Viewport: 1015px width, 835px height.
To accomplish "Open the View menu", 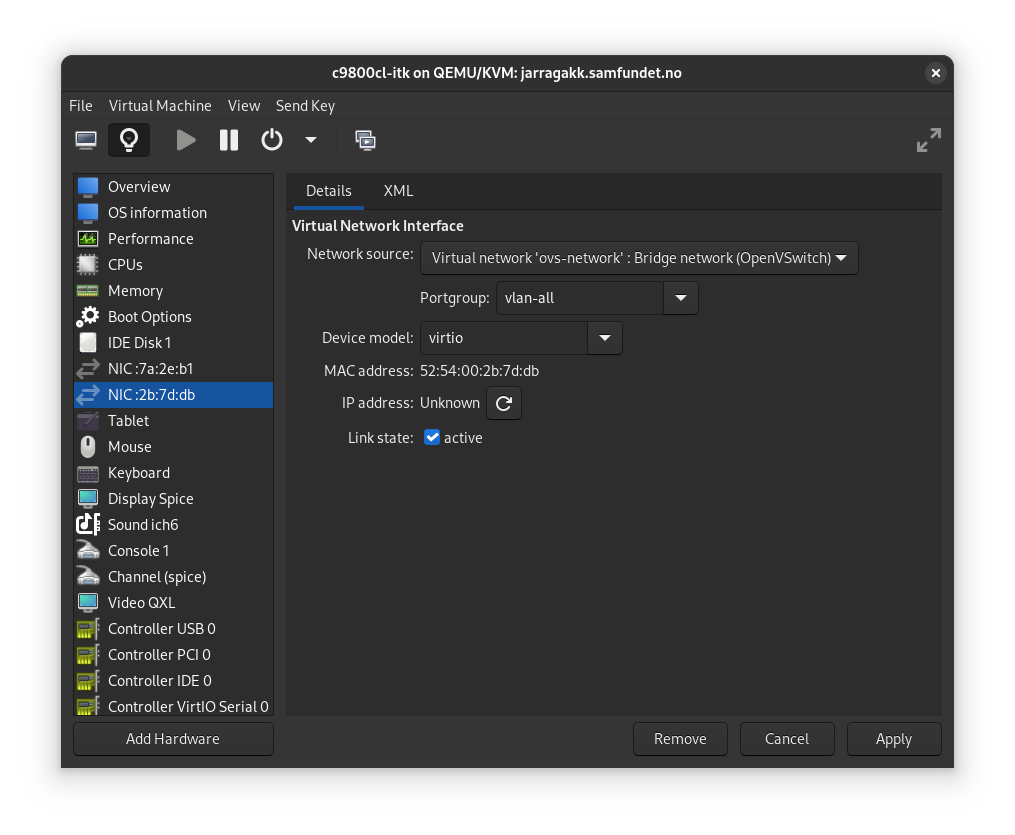I will click(x=244, y=106).
